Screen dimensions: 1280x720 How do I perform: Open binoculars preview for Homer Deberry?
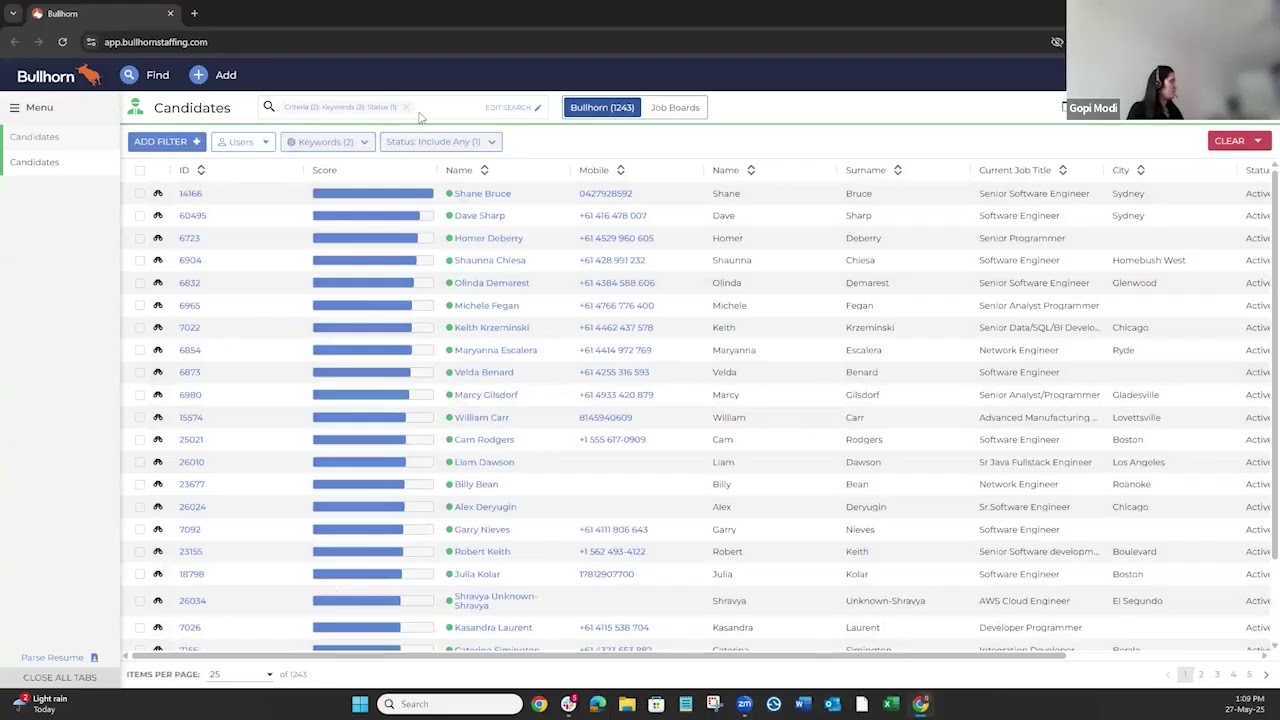pyautogui.click(x=158, y=238)
